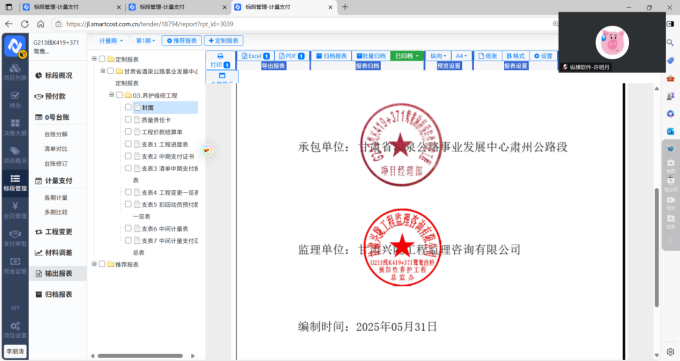Viewport: 680px width, 361px height.
Task: Click browser home icon
Action: (40, 24)
